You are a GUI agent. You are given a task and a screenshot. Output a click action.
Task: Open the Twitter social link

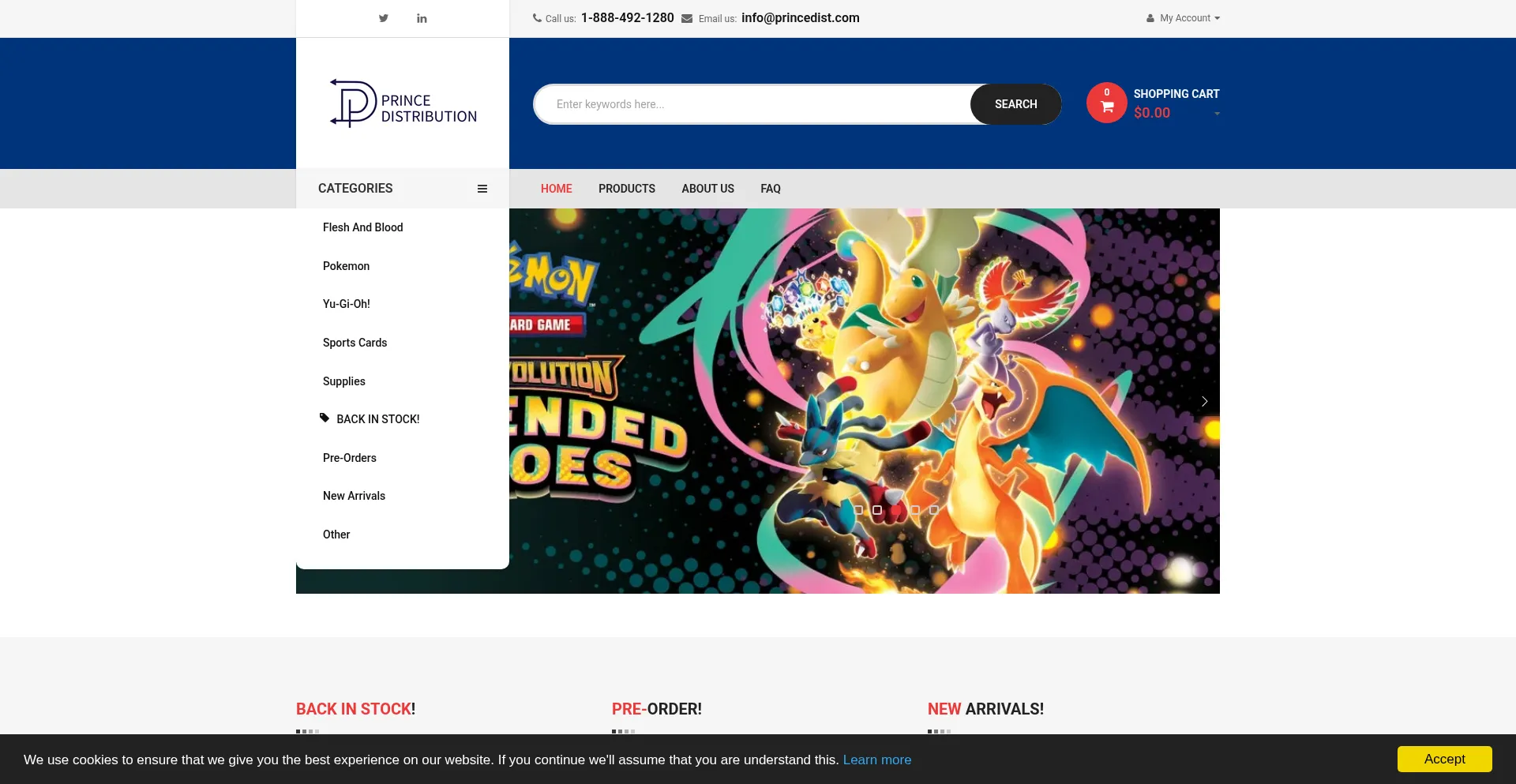(x=383, y=18)
